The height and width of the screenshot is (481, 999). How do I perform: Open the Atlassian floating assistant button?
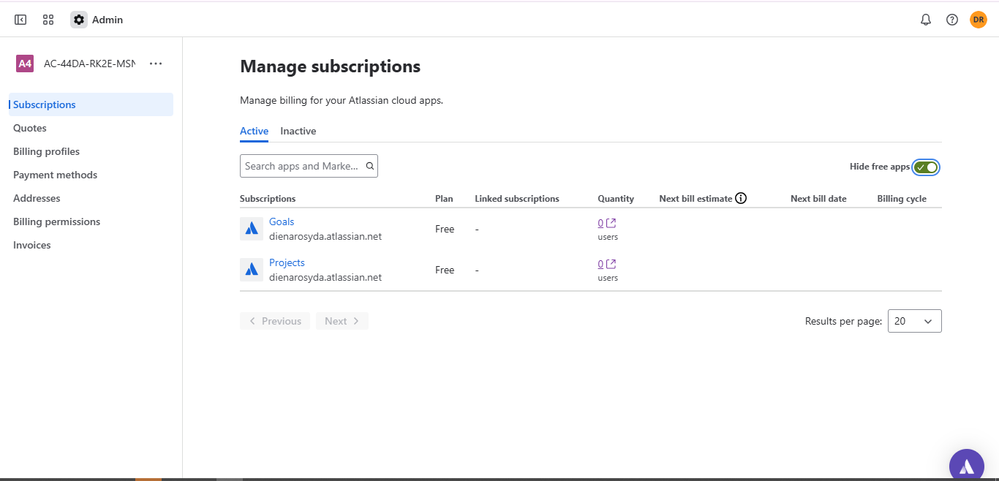point(966,465)
